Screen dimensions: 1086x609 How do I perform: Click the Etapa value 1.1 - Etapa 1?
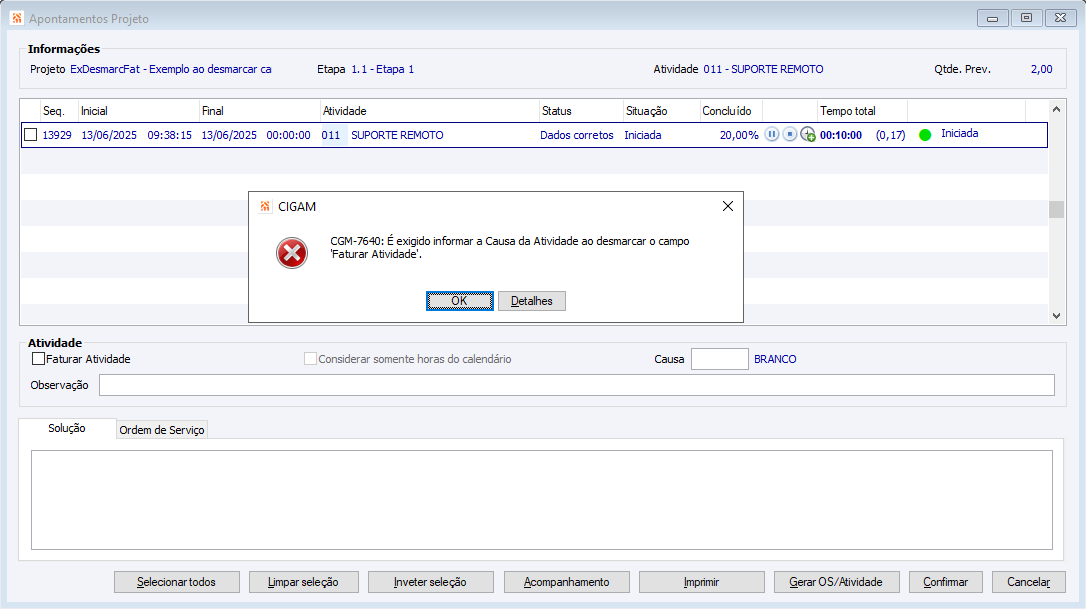[x=382, y=69]
